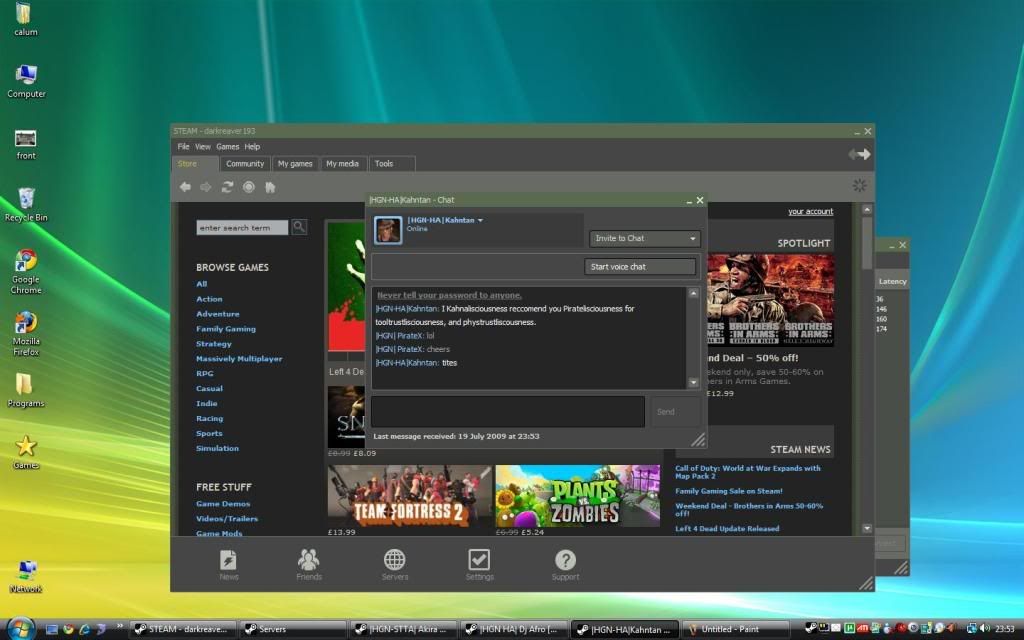This screenshot has width=1024, height=640.
Task: Reload the Steam store page
Action: (227, 187)
